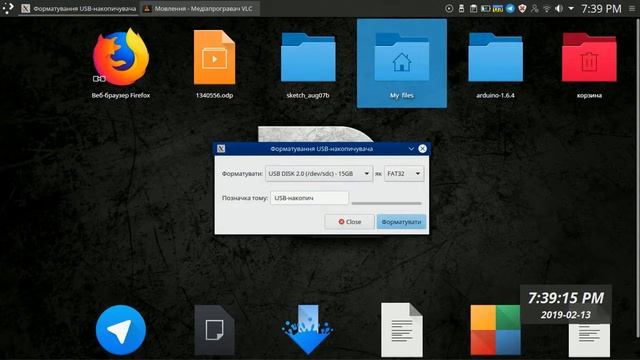The height and width of the screenshot is (360, 640).
Task: Expand the hidden tray icons arrow
Action: [x=571, y=9]
